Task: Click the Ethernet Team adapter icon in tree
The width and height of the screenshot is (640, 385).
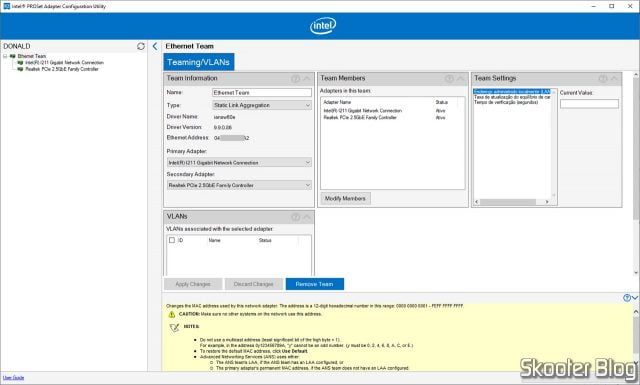Action: [x=13, y=56]
